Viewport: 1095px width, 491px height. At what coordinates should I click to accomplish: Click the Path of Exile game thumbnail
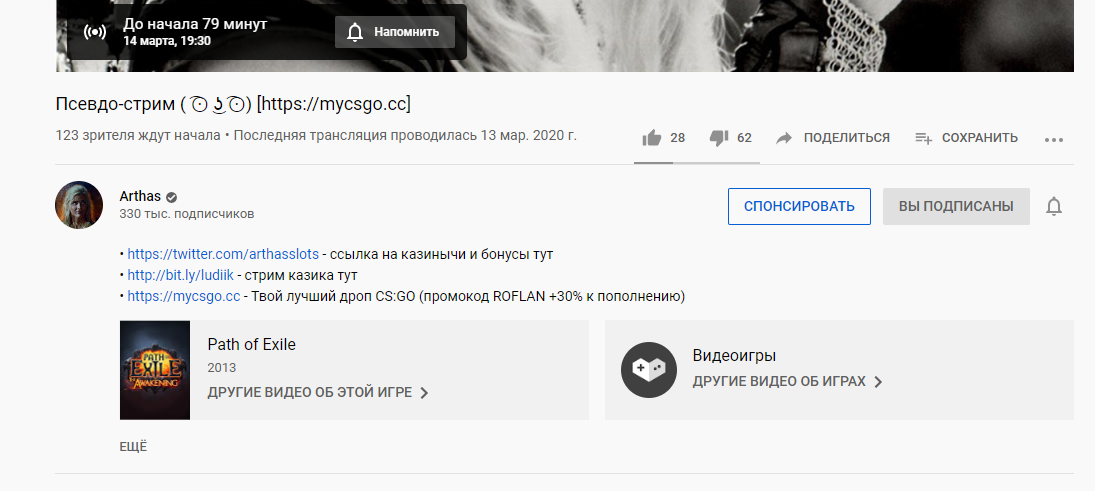(155, 369)
